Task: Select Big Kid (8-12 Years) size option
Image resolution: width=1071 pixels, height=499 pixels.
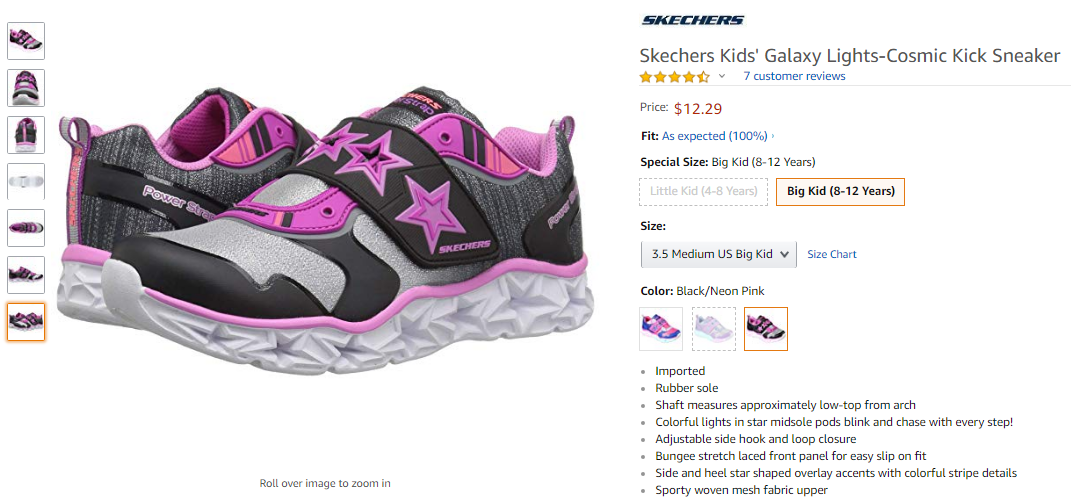Action: coord(840,191)
